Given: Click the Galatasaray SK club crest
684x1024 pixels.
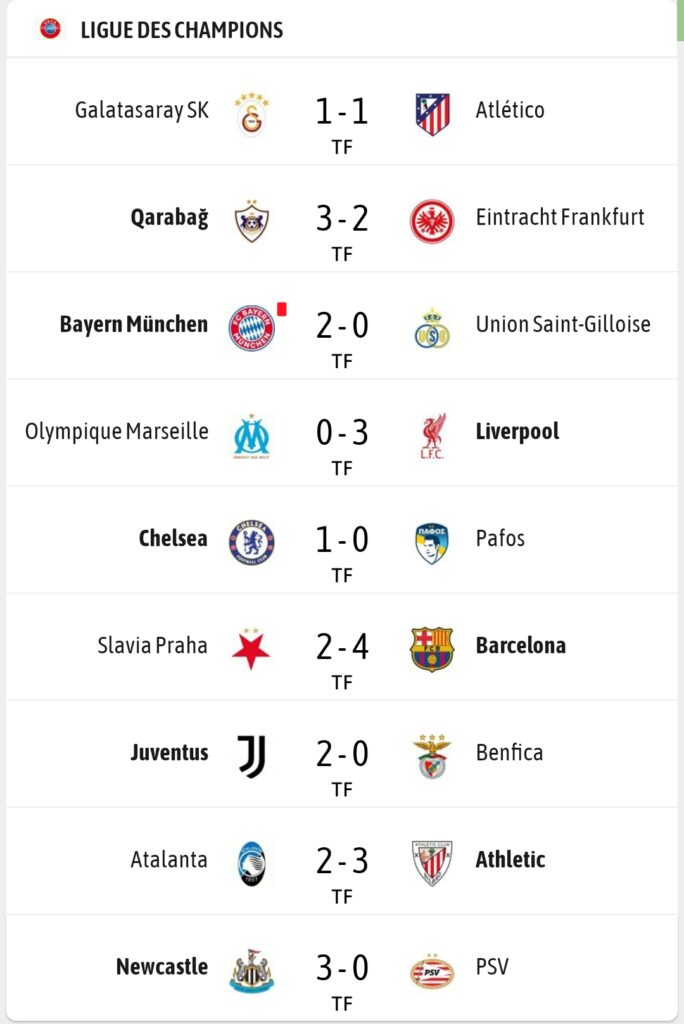Looking at the screenshot, I should [x=251, y=113].
